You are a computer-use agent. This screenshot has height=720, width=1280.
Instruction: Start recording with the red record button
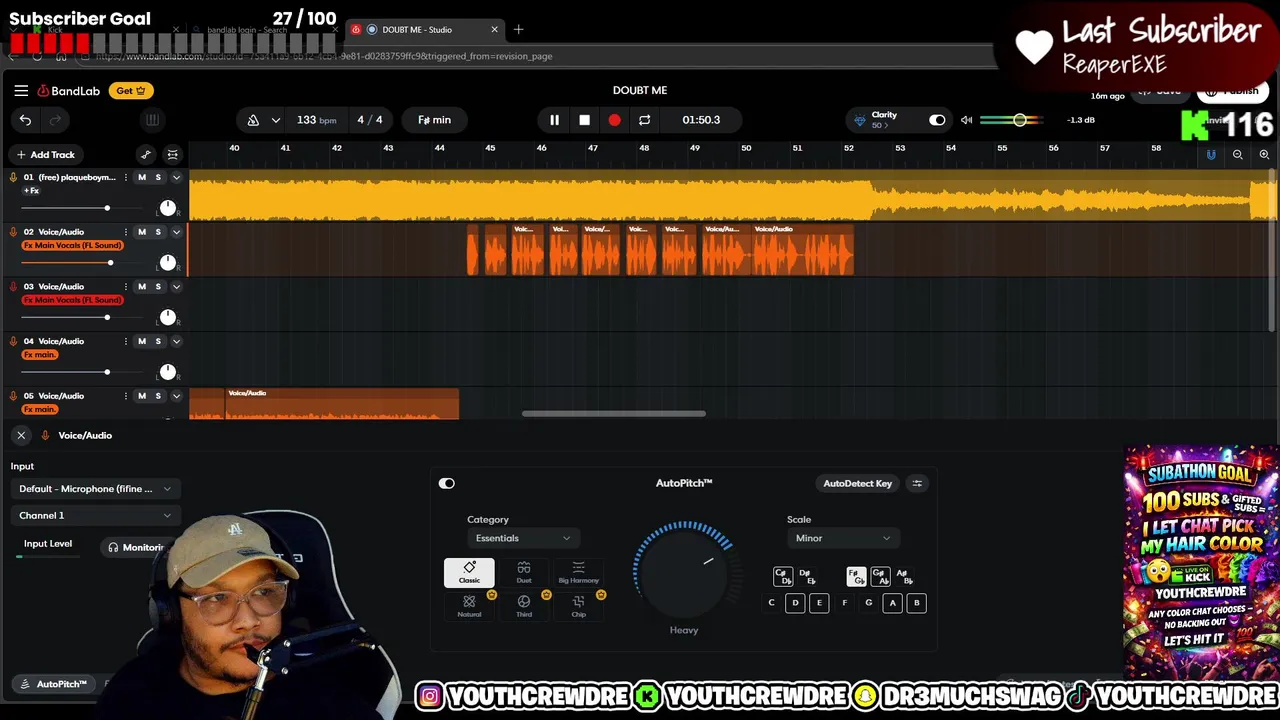[x=614, y=120]
